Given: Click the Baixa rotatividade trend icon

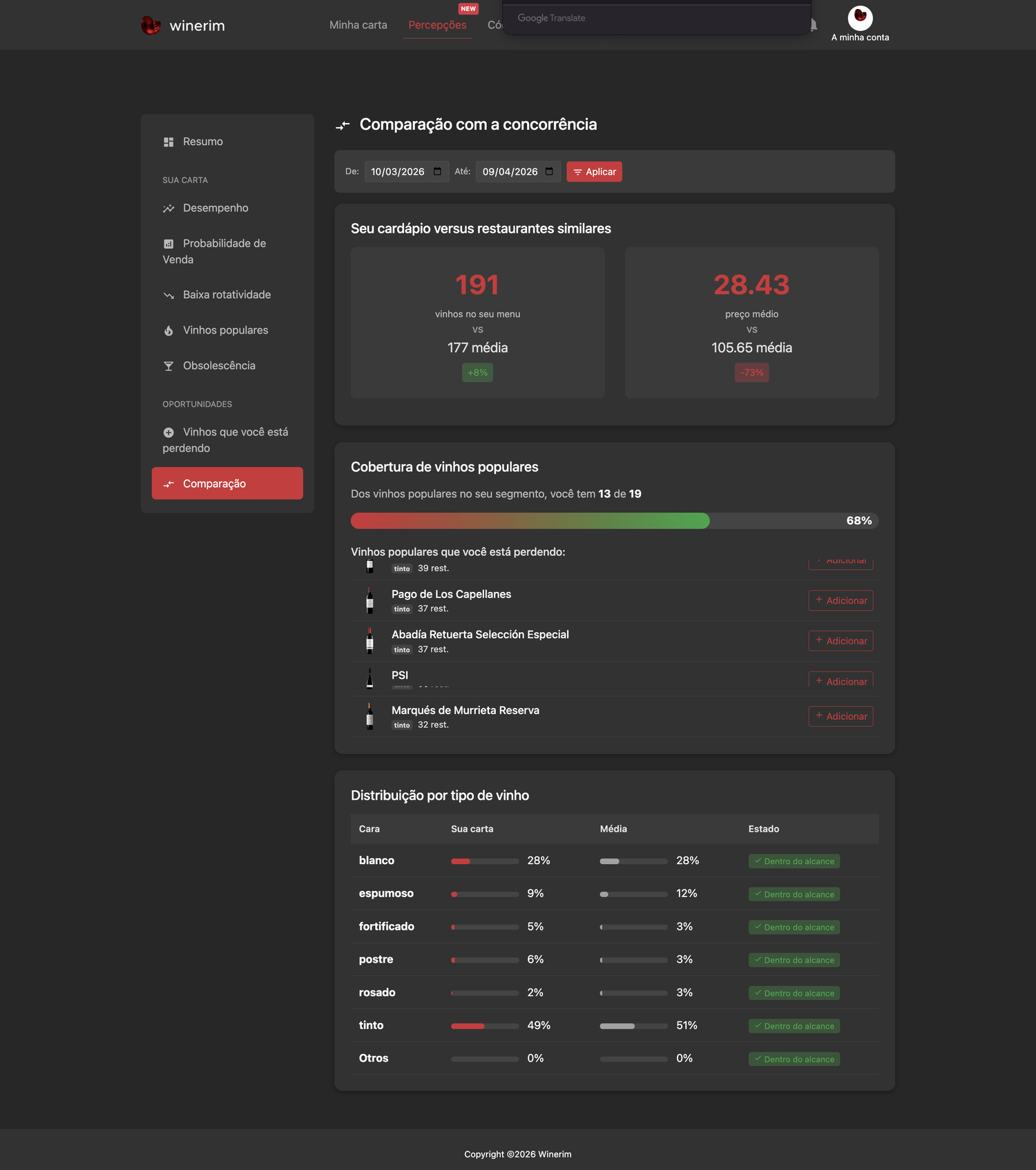Looking at the screenshot, I should click(169, 296).
